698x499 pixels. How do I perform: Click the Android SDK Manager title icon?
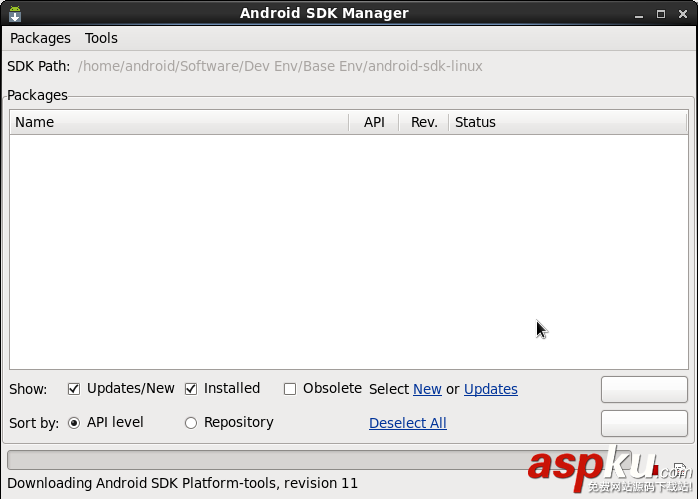click(x=15, y=14)
